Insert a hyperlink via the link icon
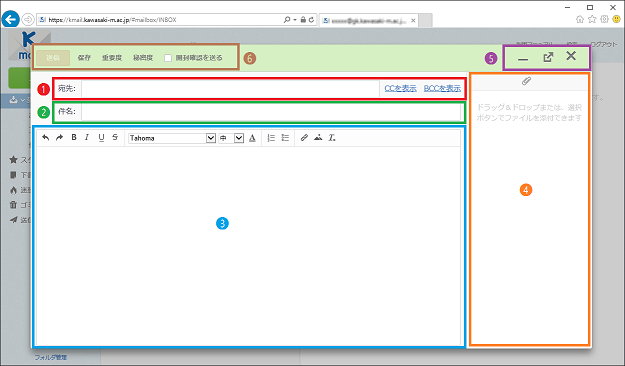The height and width of the screenshot is (366, 625). click(304, 138)
